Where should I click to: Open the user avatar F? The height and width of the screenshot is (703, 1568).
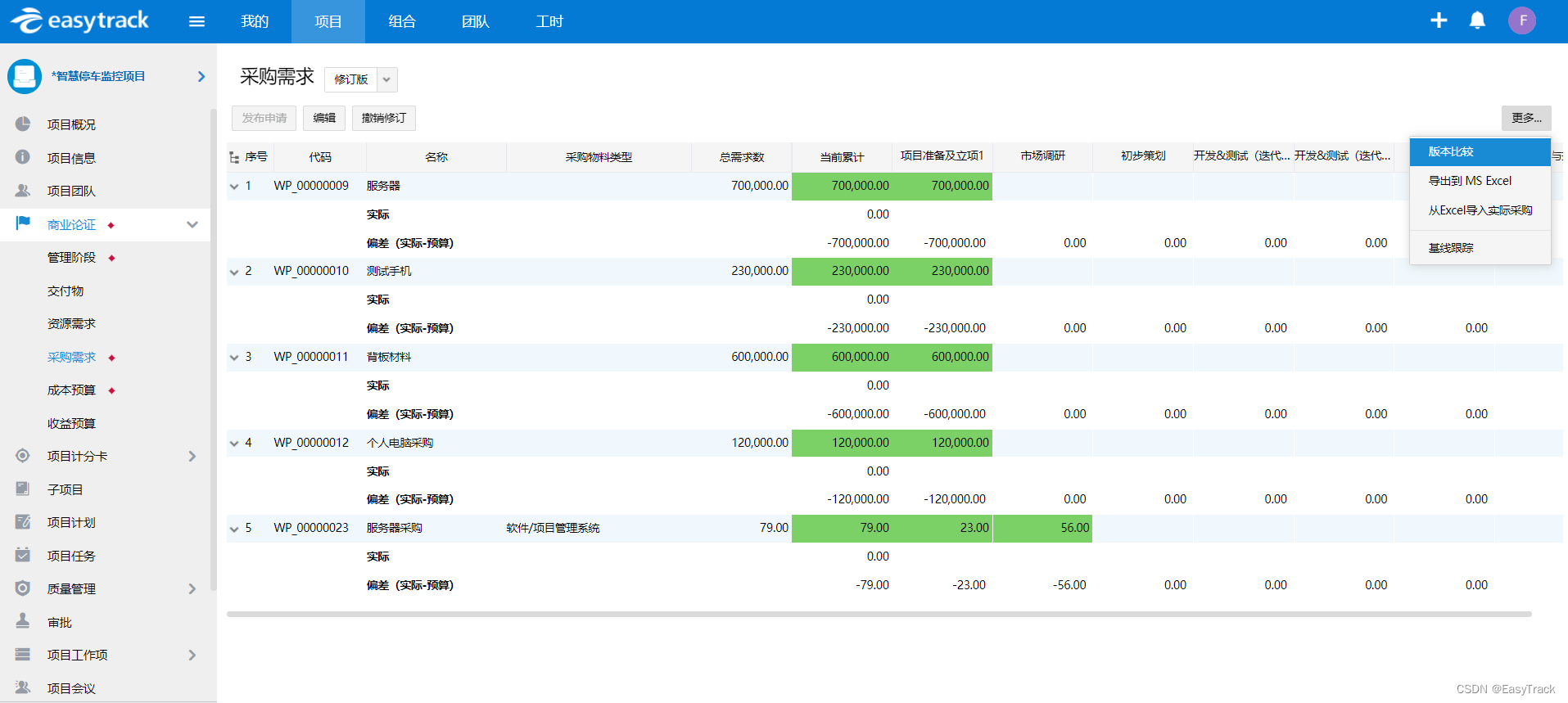pos(1521,20)
